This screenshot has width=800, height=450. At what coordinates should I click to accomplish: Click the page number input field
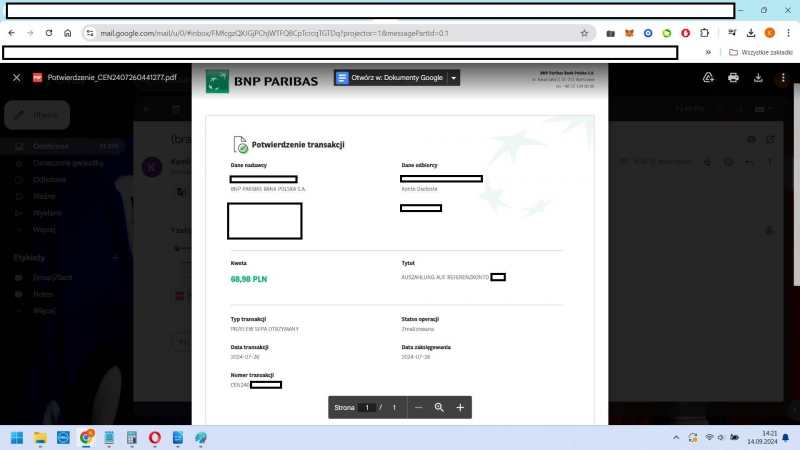368,408
